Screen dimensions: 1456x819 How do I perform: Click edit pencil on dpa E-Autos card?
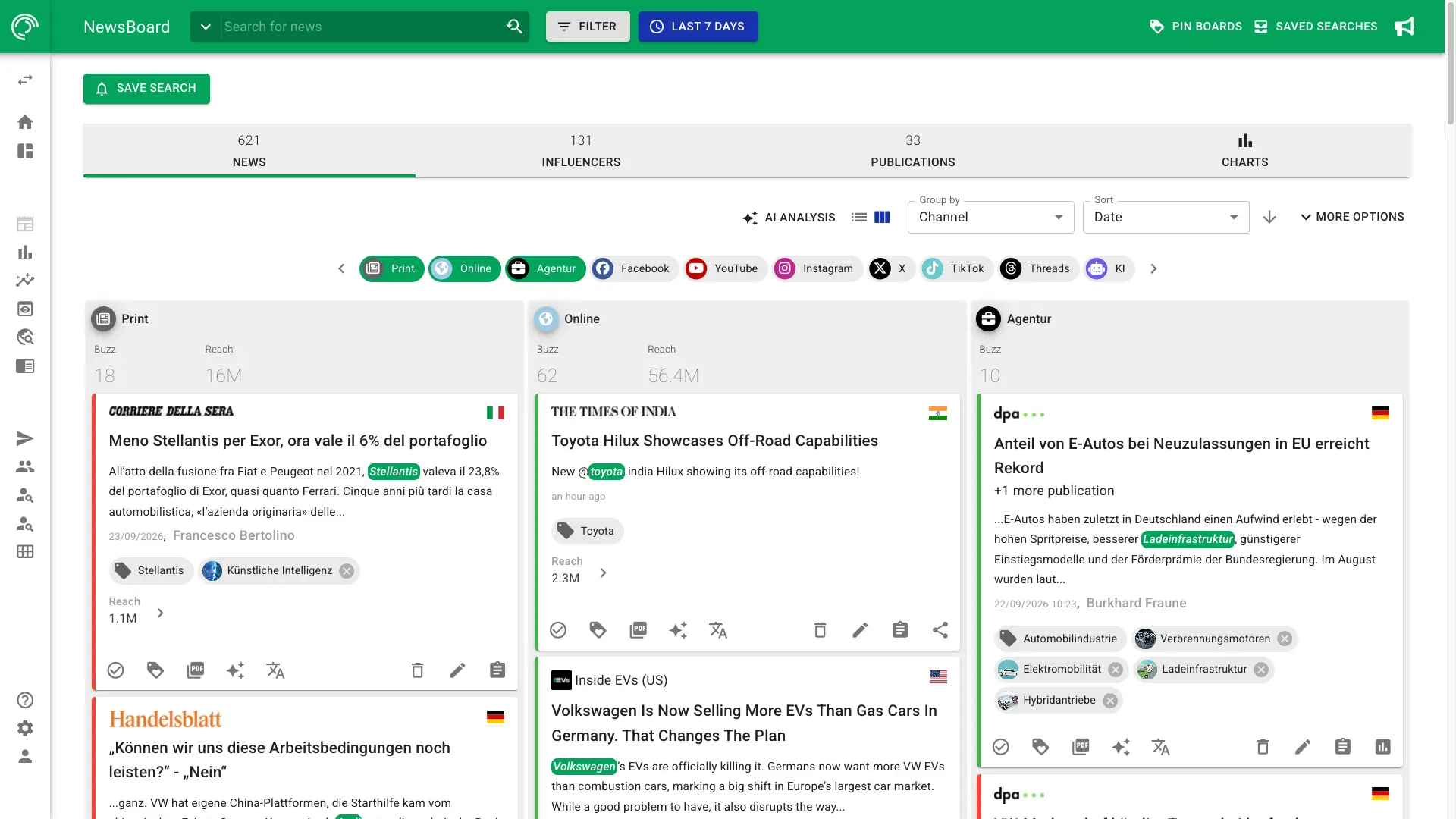coord(1303,747)
